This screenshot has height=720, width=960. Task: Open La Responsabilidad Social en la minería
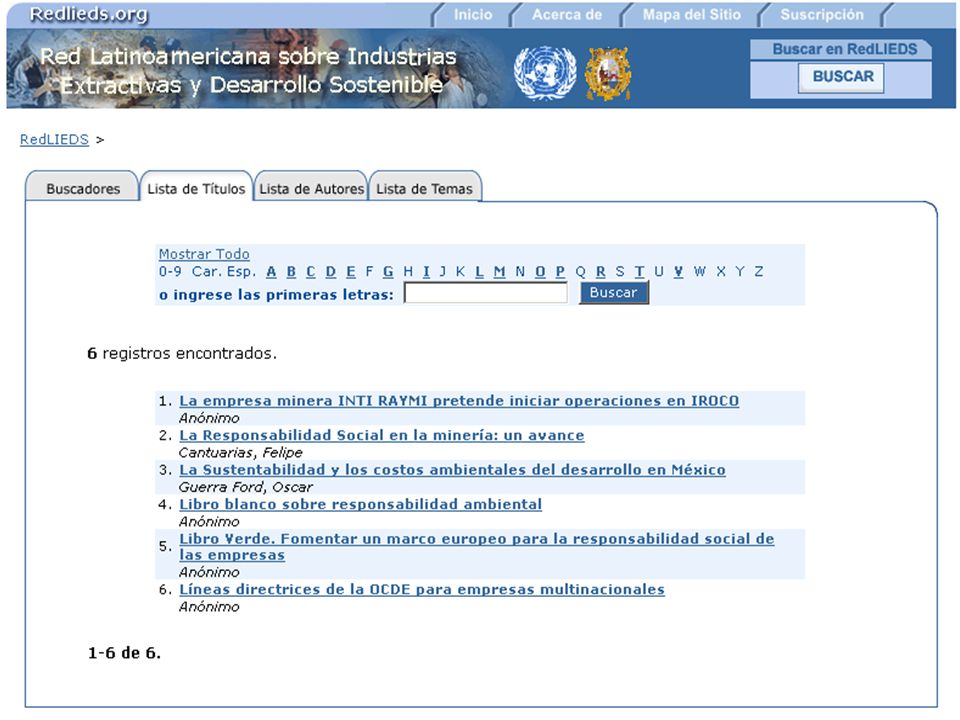[x=382, y=435]
